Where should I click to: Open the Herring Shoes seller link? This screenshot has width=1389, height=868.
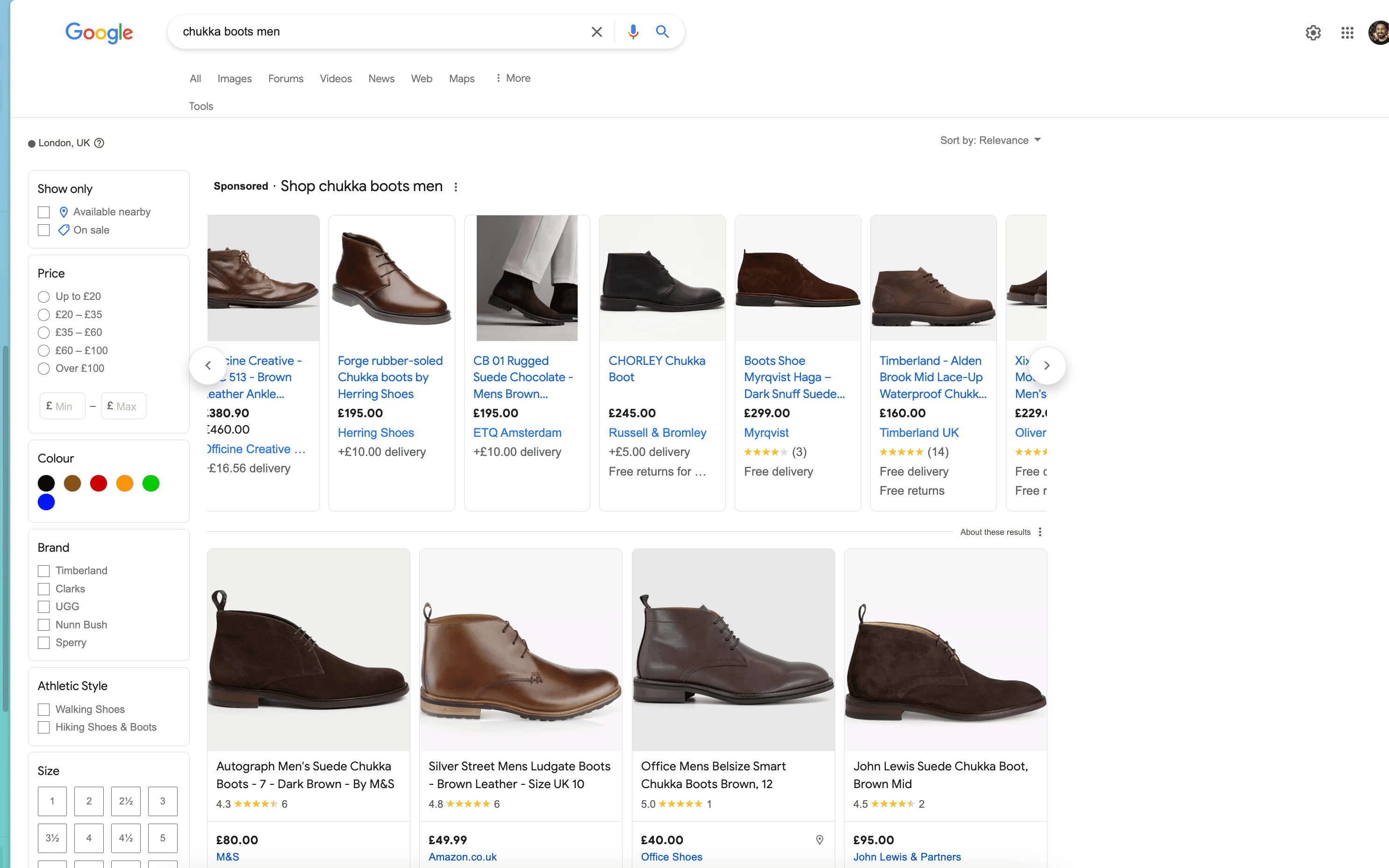pyautogui.click(x=376, y=433)
